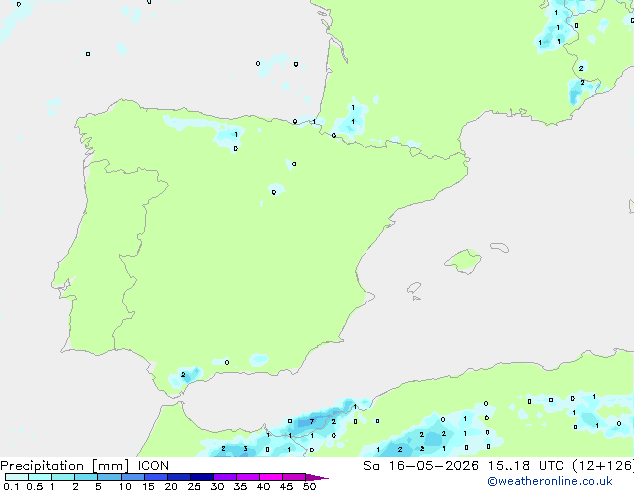This screenshot has width=634, height=490.
Task: Click the legend scale label '30'
Action: (x=217, y=486)
